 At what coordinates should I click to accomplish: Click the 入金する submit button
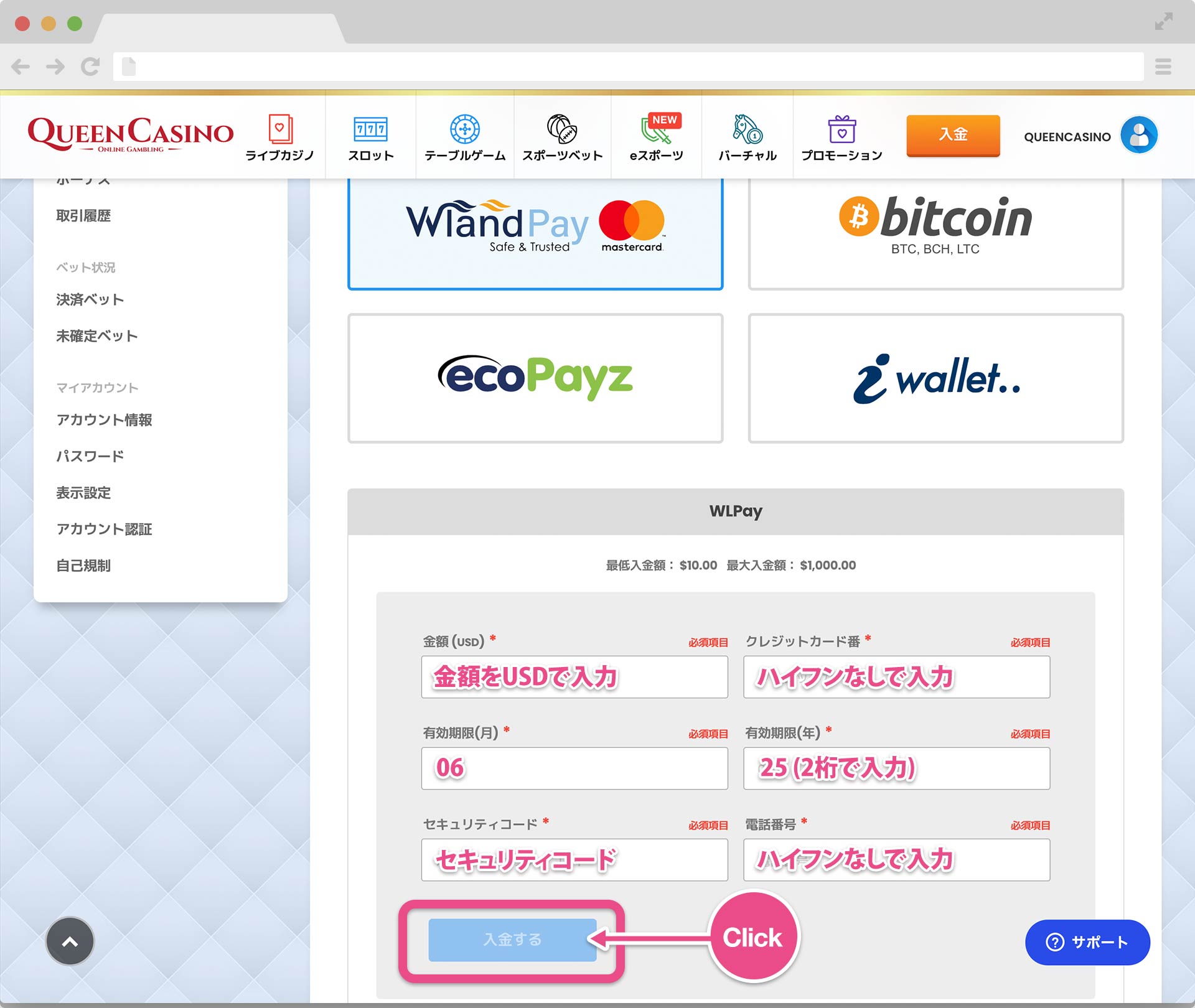tap(512, 940)
